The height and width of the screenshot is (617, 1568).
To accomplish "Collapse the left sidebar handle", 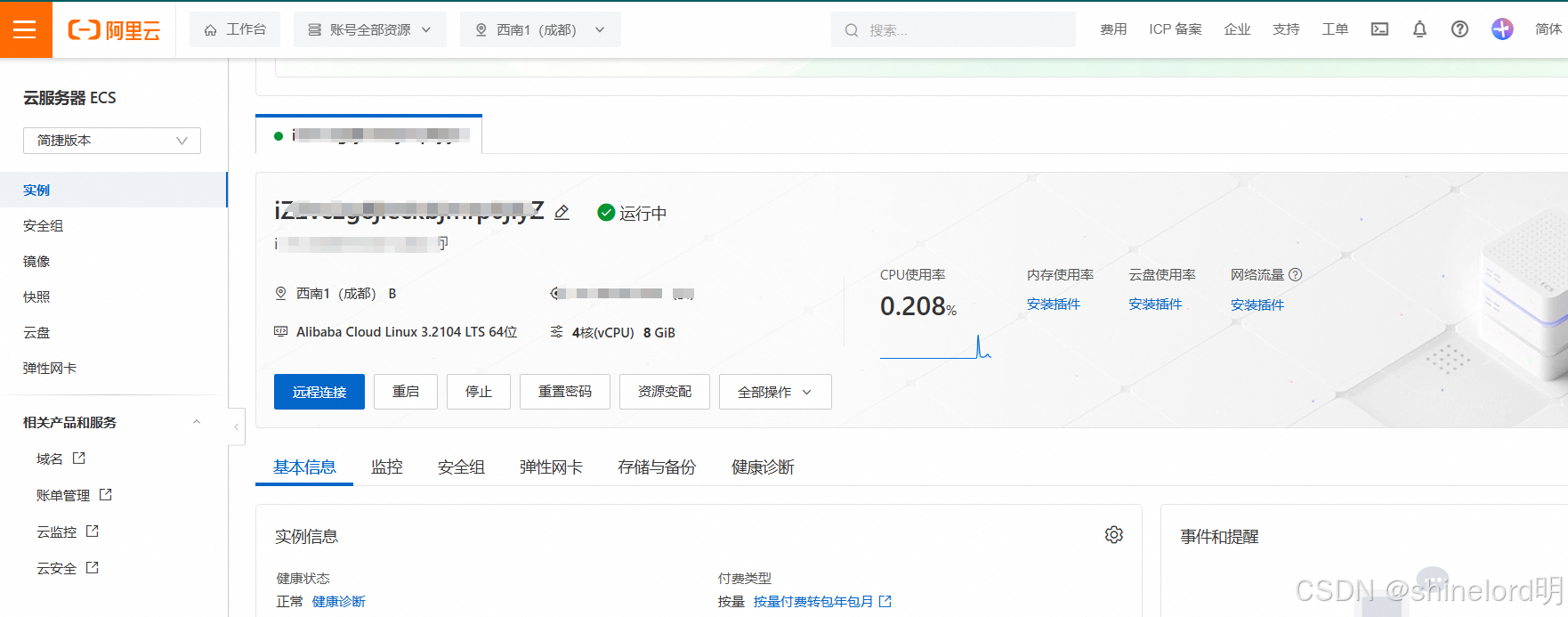I will click(x=236, y=426).
